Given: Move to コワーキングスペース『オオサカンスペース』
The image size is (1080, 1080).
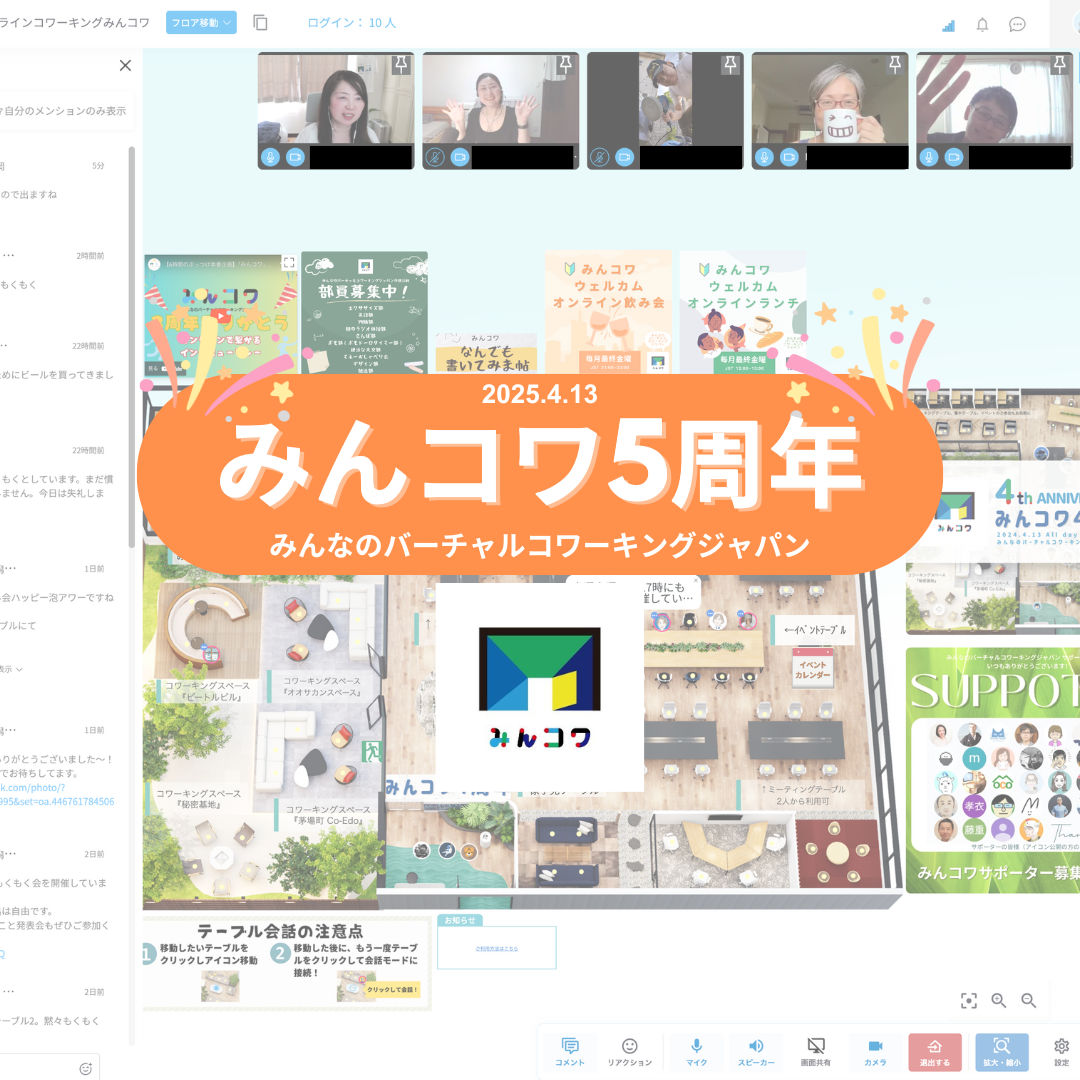Looking at the screenshot, I should (322, 687).
